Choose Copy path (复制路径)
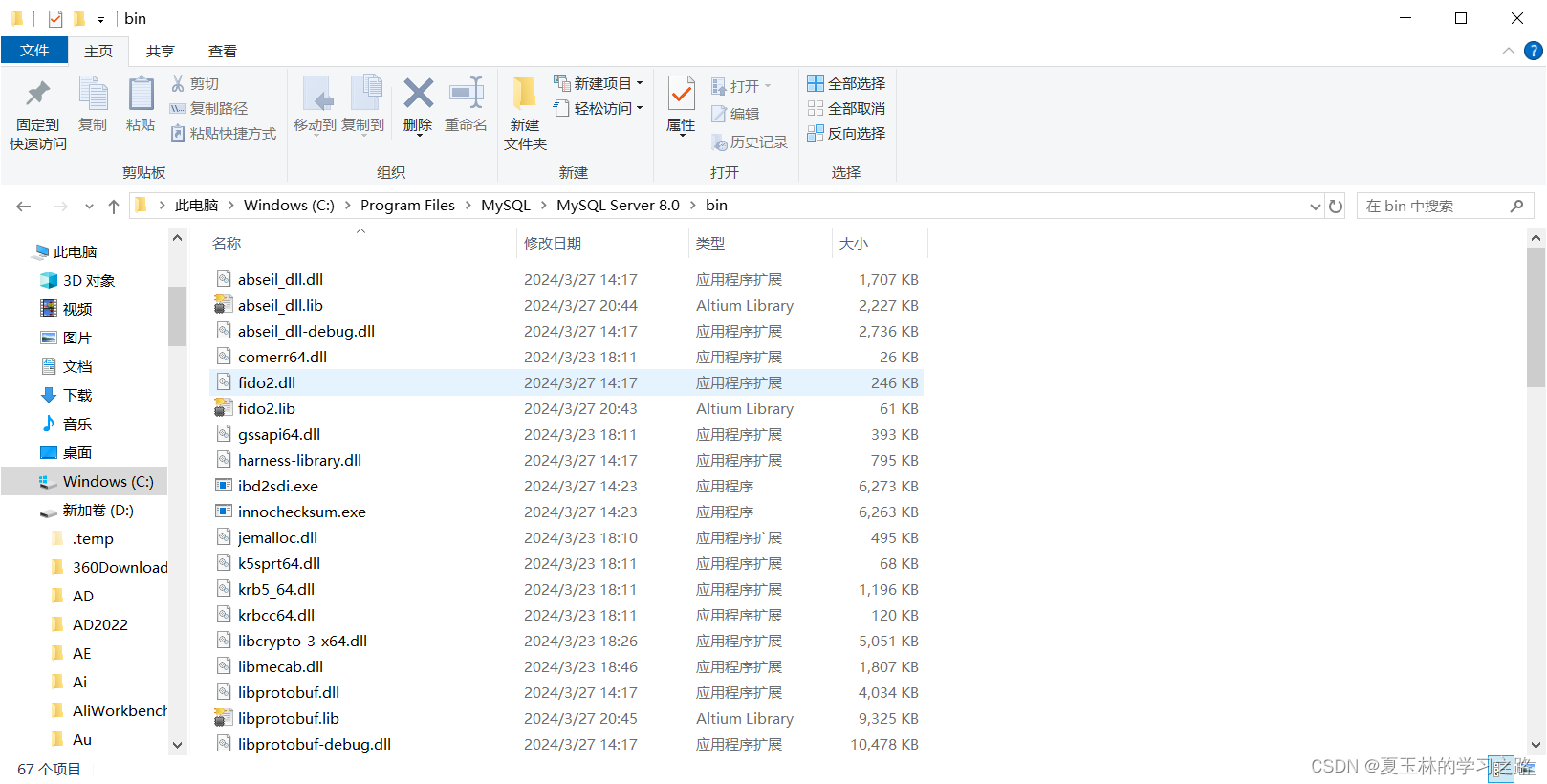Image resolution: width=1547 pixels, height=784 pixels. tap(208, 109)
